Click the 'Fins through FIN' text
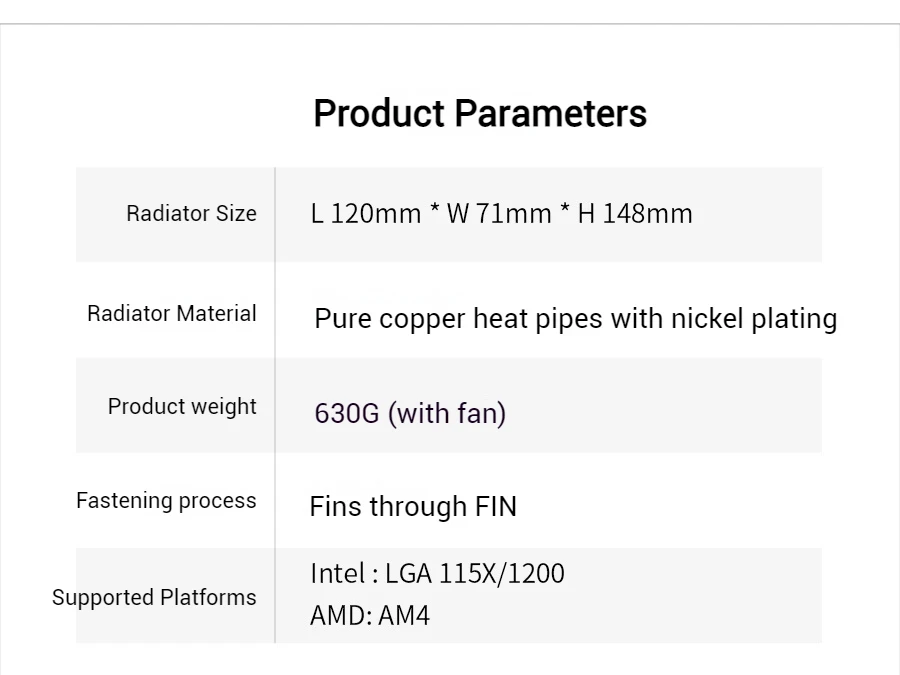The height and width of the screenshot is (675, 900). coord(413,506)
